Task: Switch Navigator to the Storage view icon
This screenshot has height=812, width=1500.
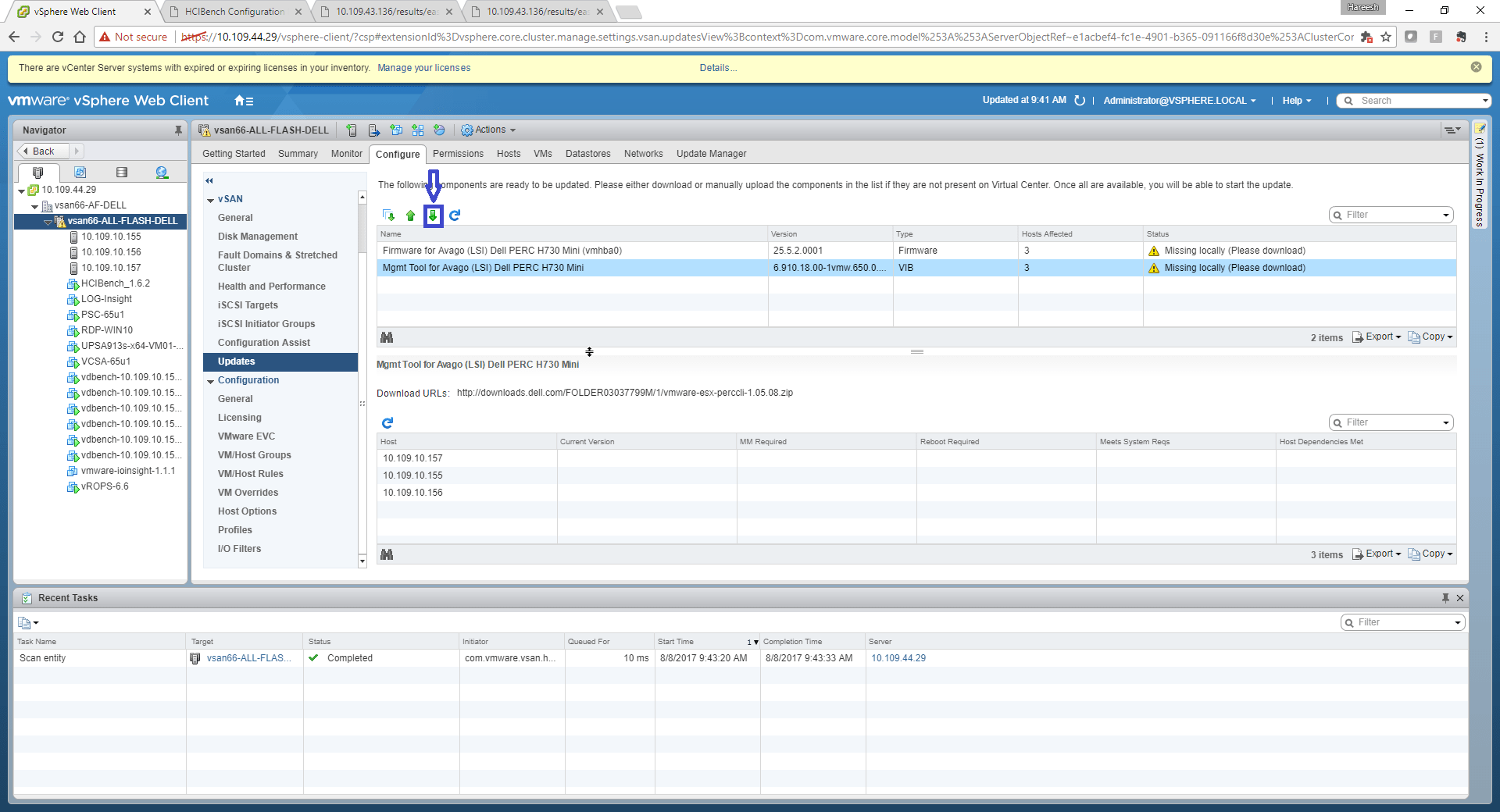Action: click(x=121, y=173)
